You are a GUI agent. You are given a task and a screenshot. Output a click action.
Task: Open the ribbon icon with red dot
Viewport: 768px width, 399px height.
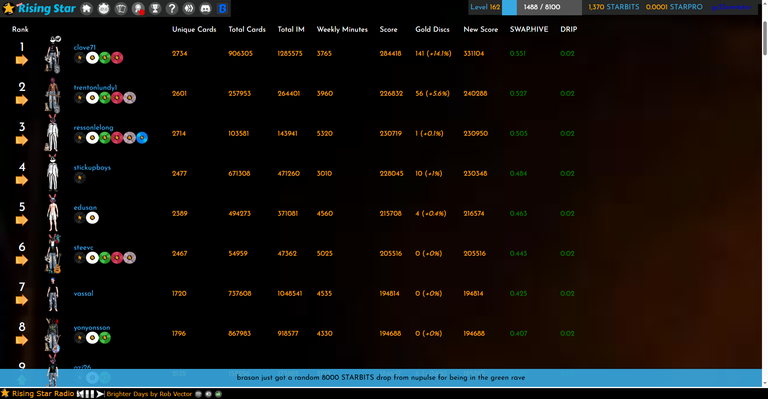[138, 8]
